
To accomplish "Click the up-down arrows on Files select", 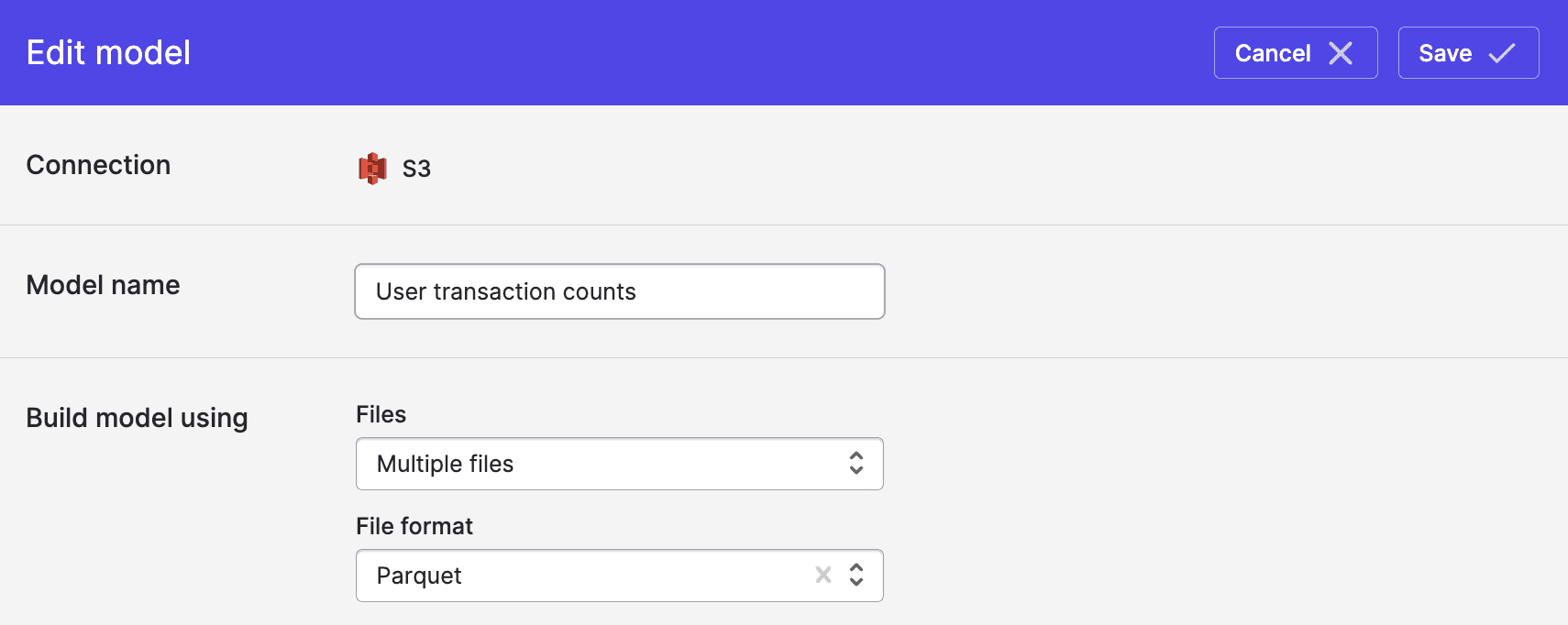I will pos(856,464).
